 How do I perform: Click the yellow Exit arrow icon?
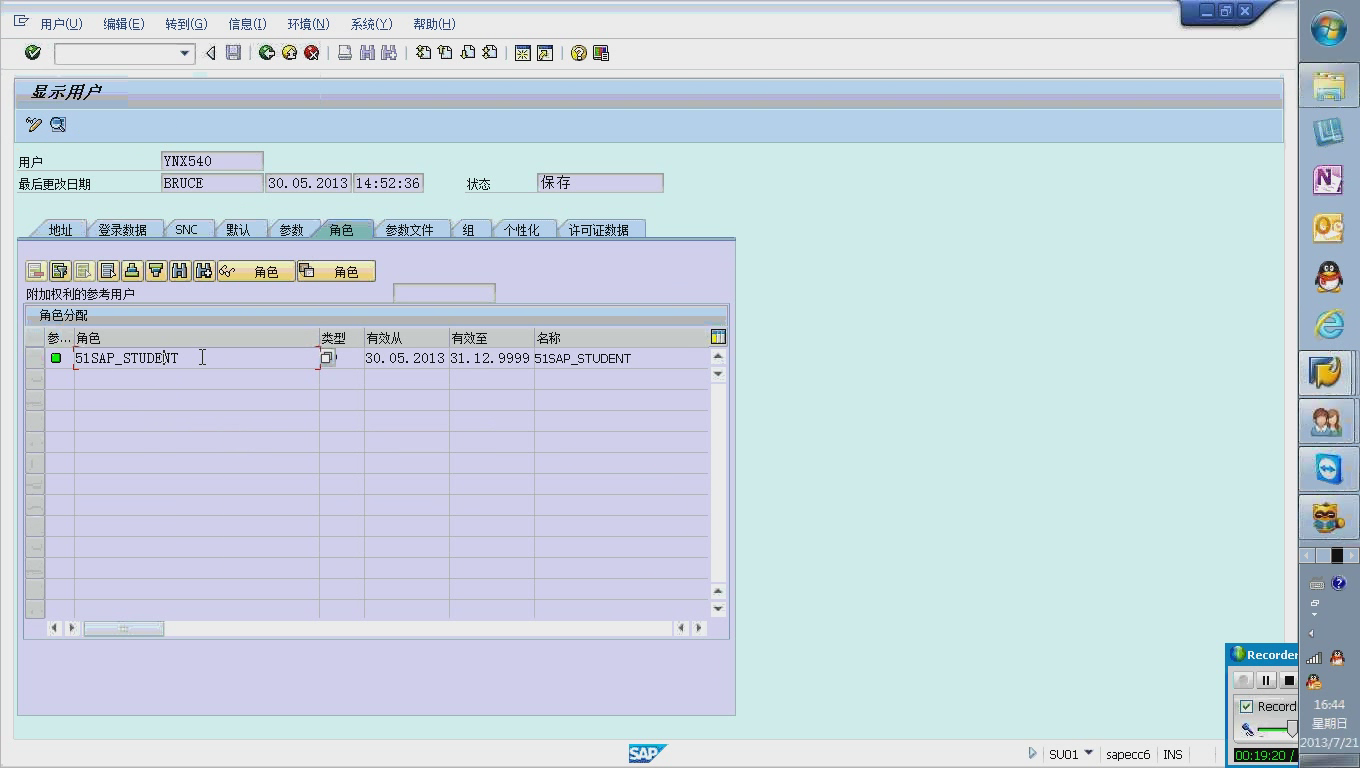pyautogui.click(x=289, y=53)
